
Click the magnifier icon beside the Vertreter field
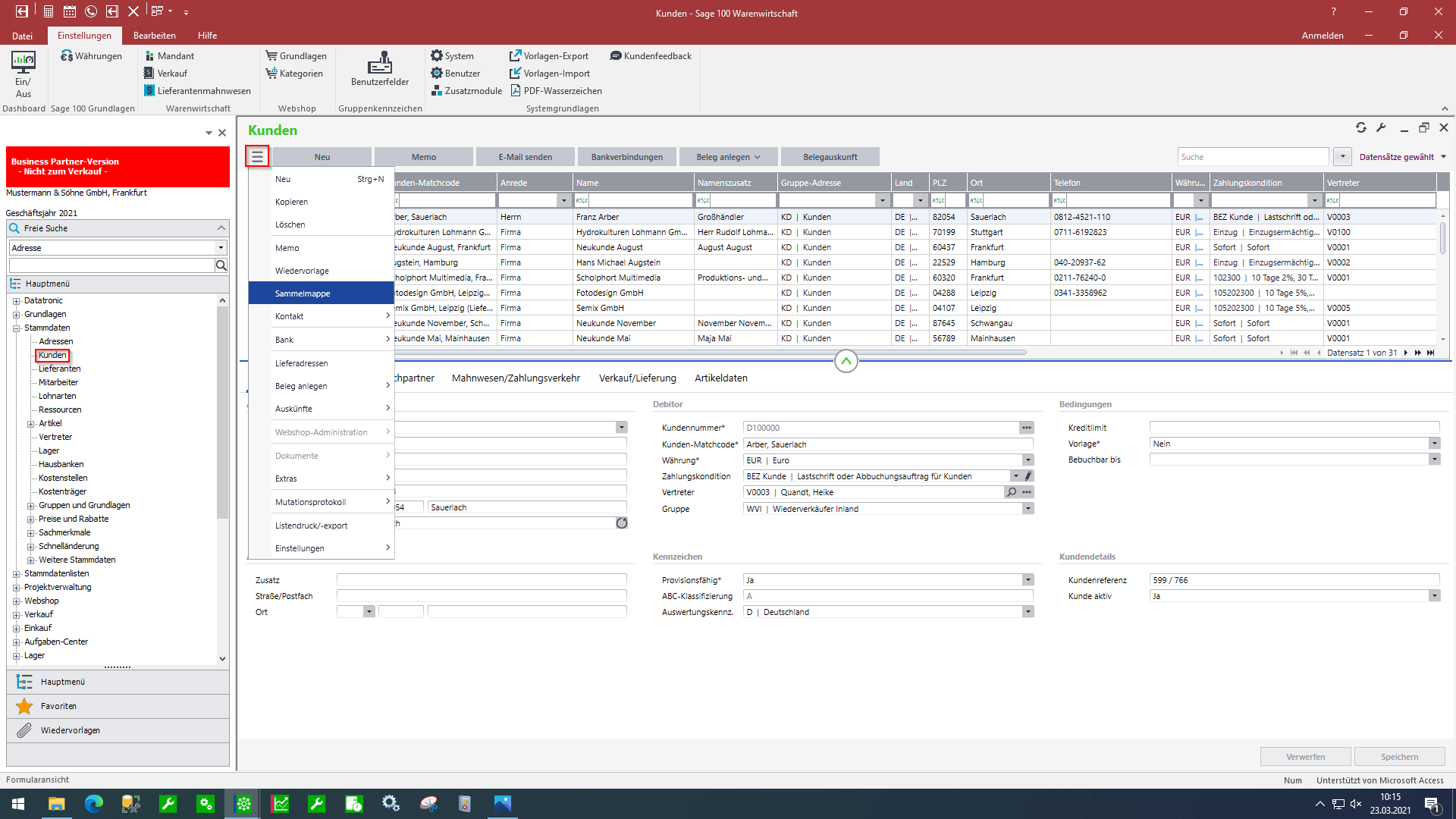1011,492
